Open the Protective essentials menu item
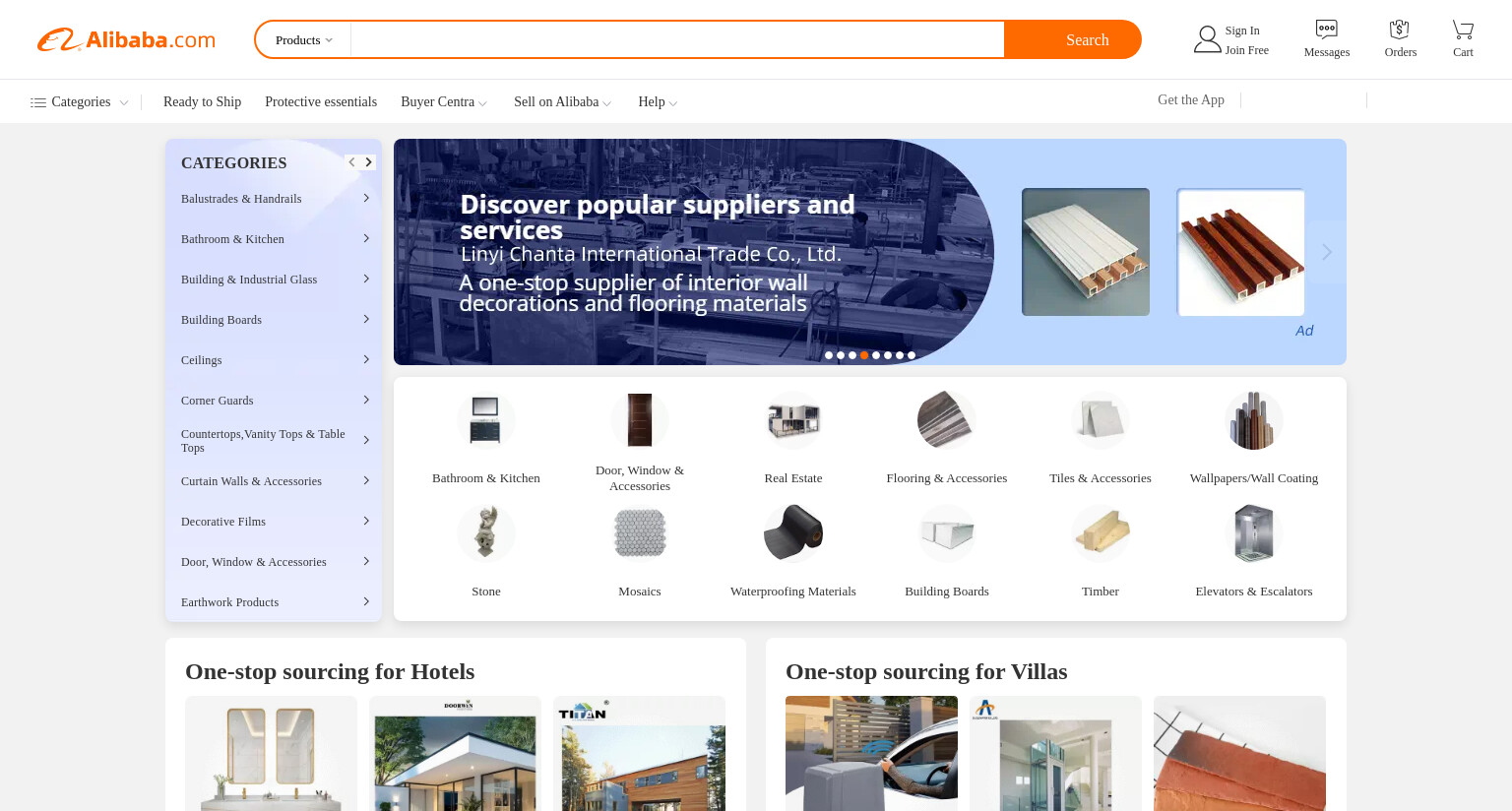Screen dimensions: 1512x811 [x=321, y=102]
